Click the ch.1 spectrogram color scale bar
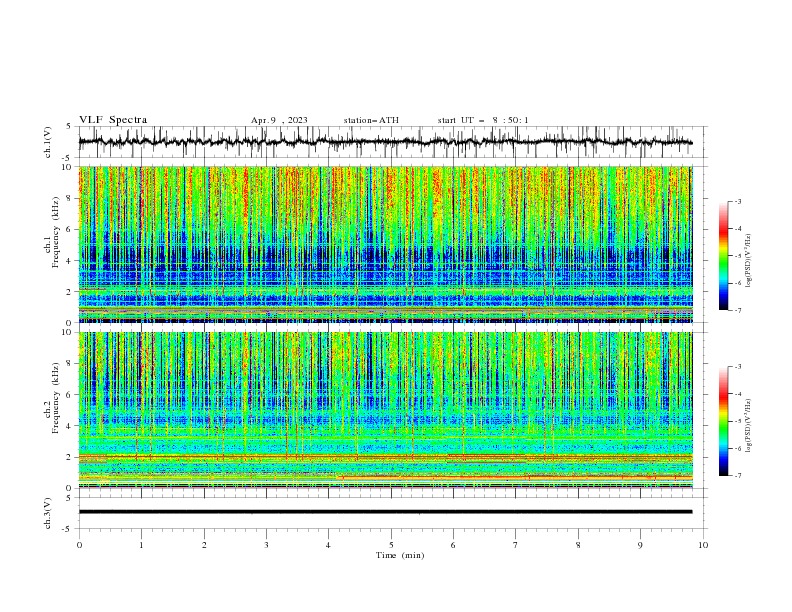The width and height of the screenshot is (792, 612). point(723,256)
